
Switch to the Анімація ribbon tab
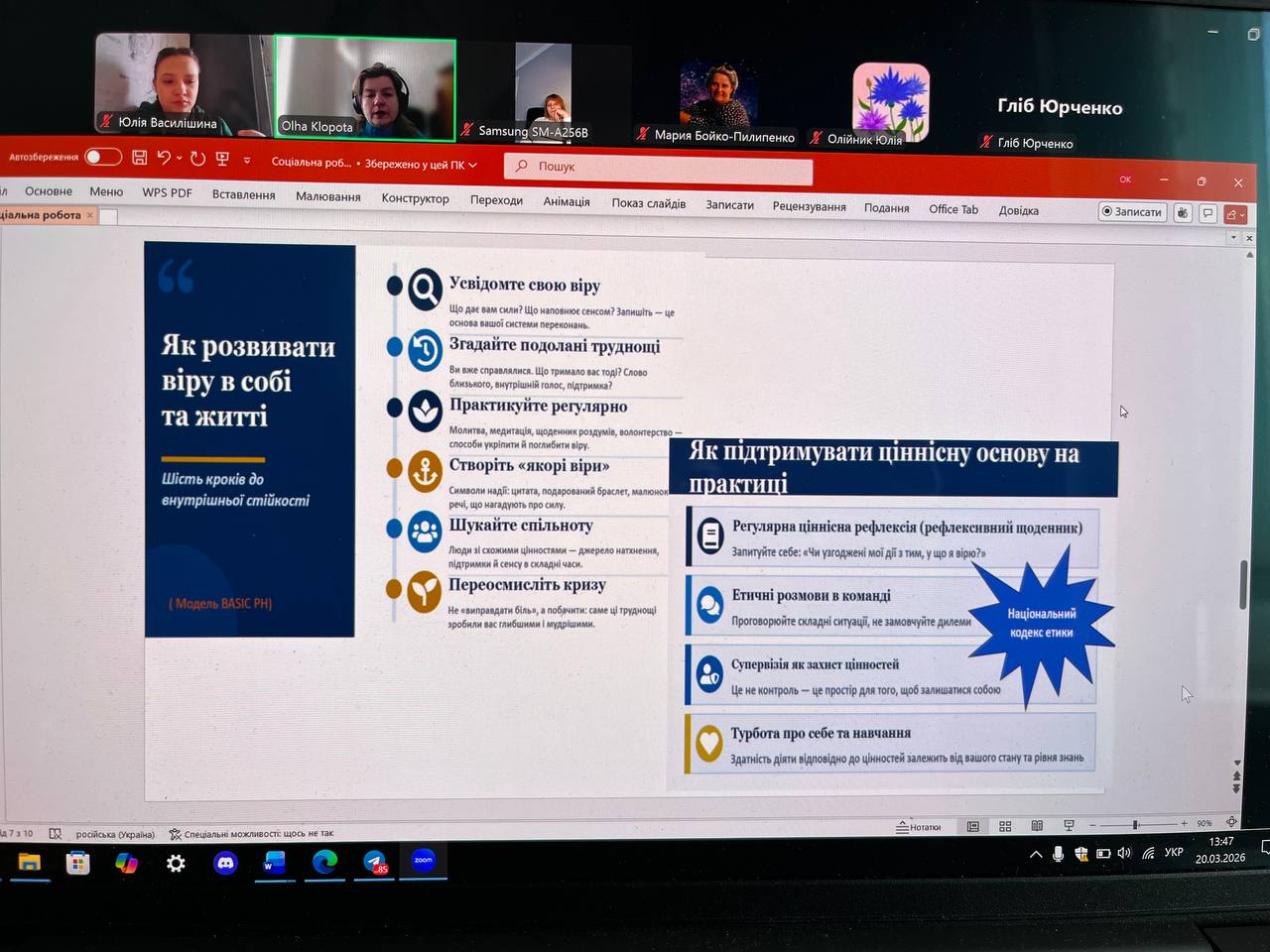tap(567, 201)
